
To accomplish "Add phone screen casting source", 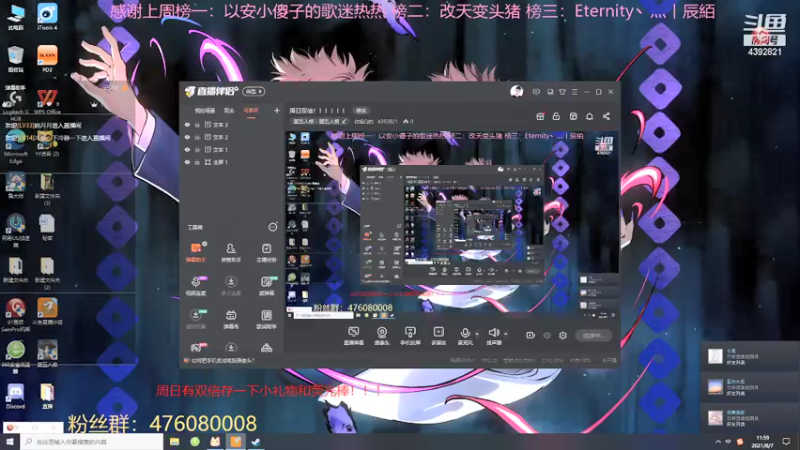I will [x=410, y=336].
